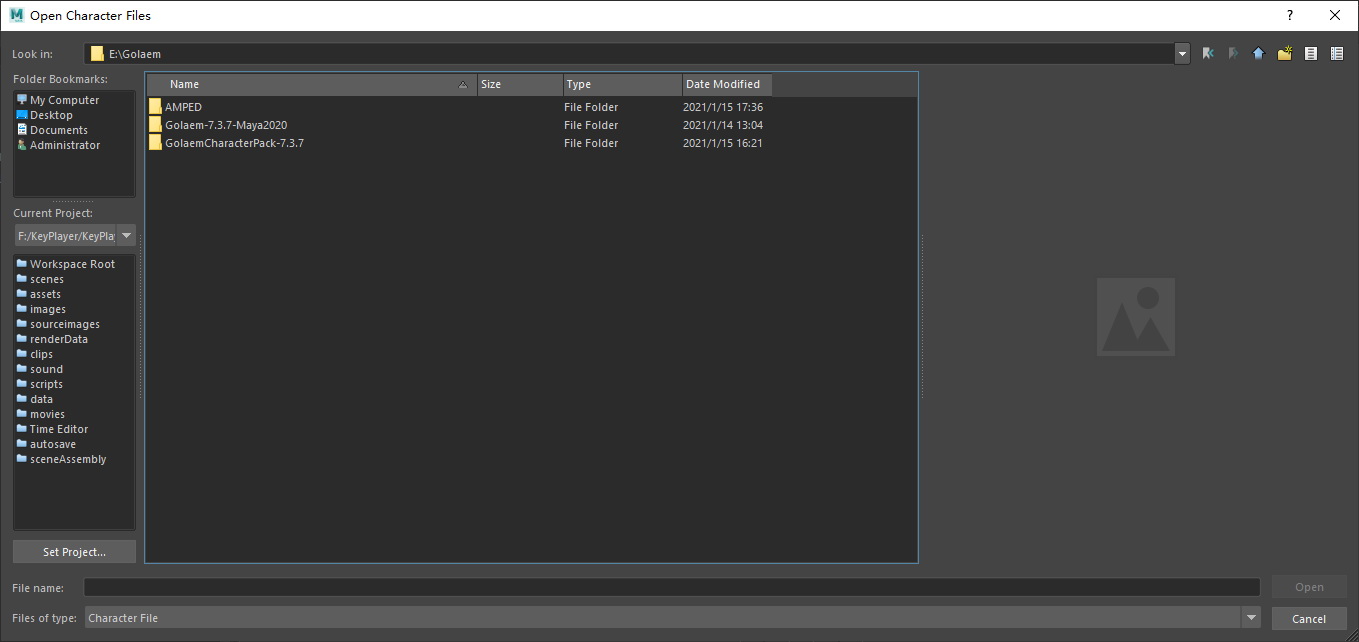1359x642 pixels.
Task: Select the movies project folder
Action: [47, 414]
